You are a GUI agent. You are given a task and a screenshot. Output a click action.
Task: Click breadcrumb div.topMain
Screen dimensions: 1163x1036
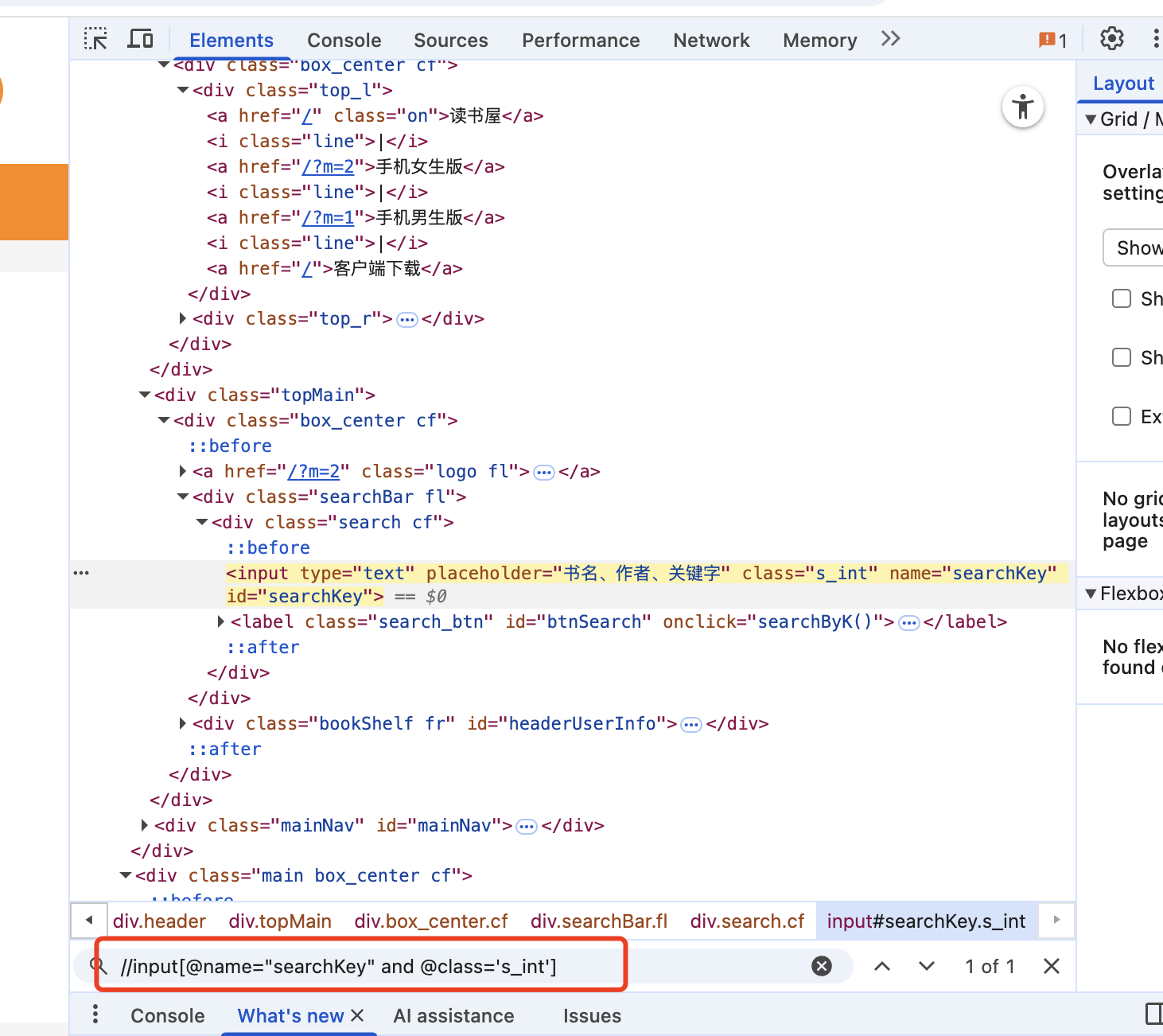coord(280,921)
